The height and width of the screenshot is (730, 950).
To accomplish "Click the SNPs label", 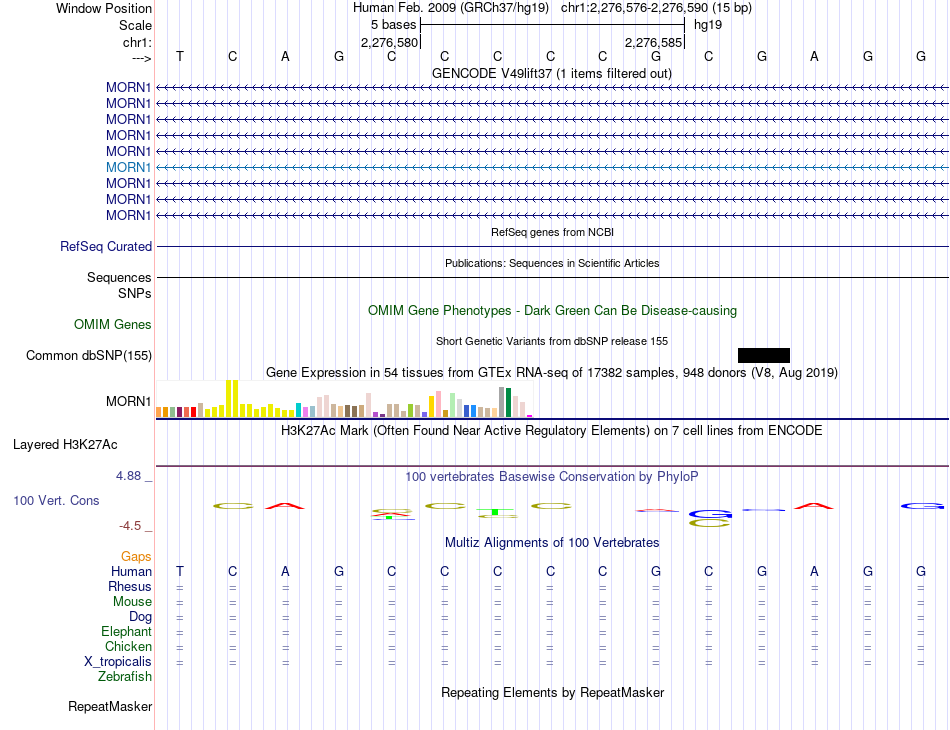I will 135,293.
